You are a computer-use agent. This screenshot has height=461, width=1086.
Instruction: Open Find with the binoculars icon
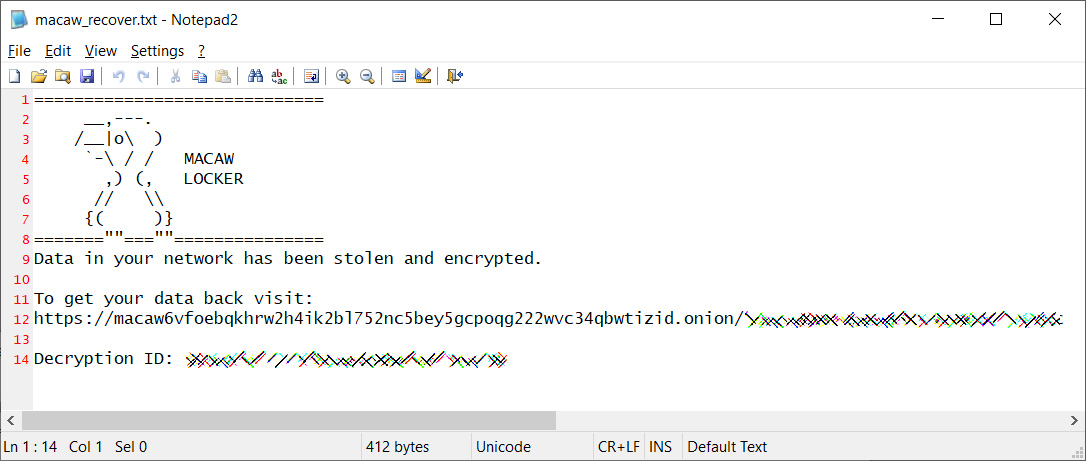[256, 76]
